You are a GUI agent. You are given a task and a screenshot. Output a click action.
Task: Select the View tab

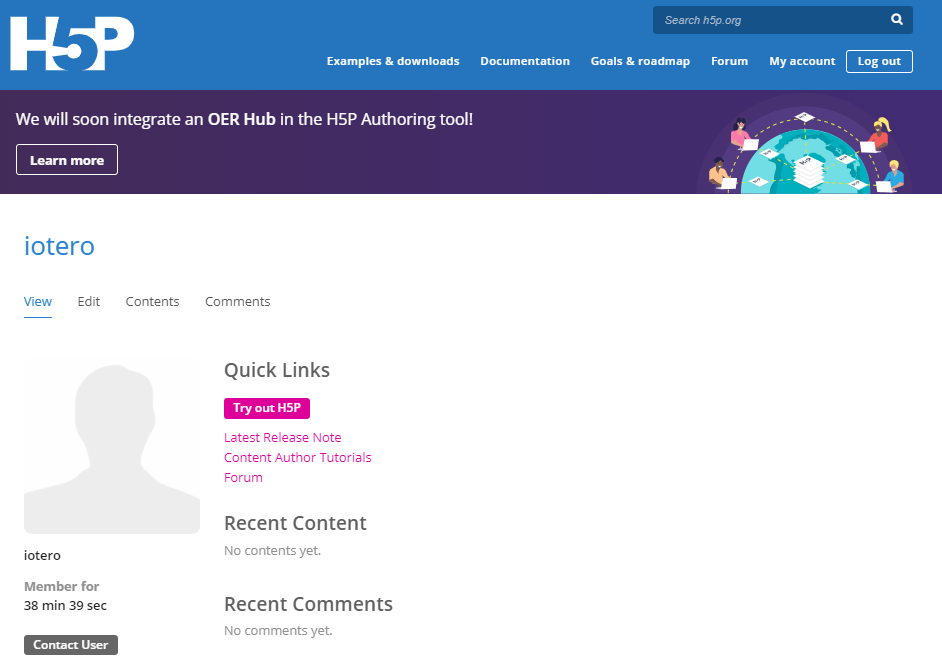coord(38,301)
